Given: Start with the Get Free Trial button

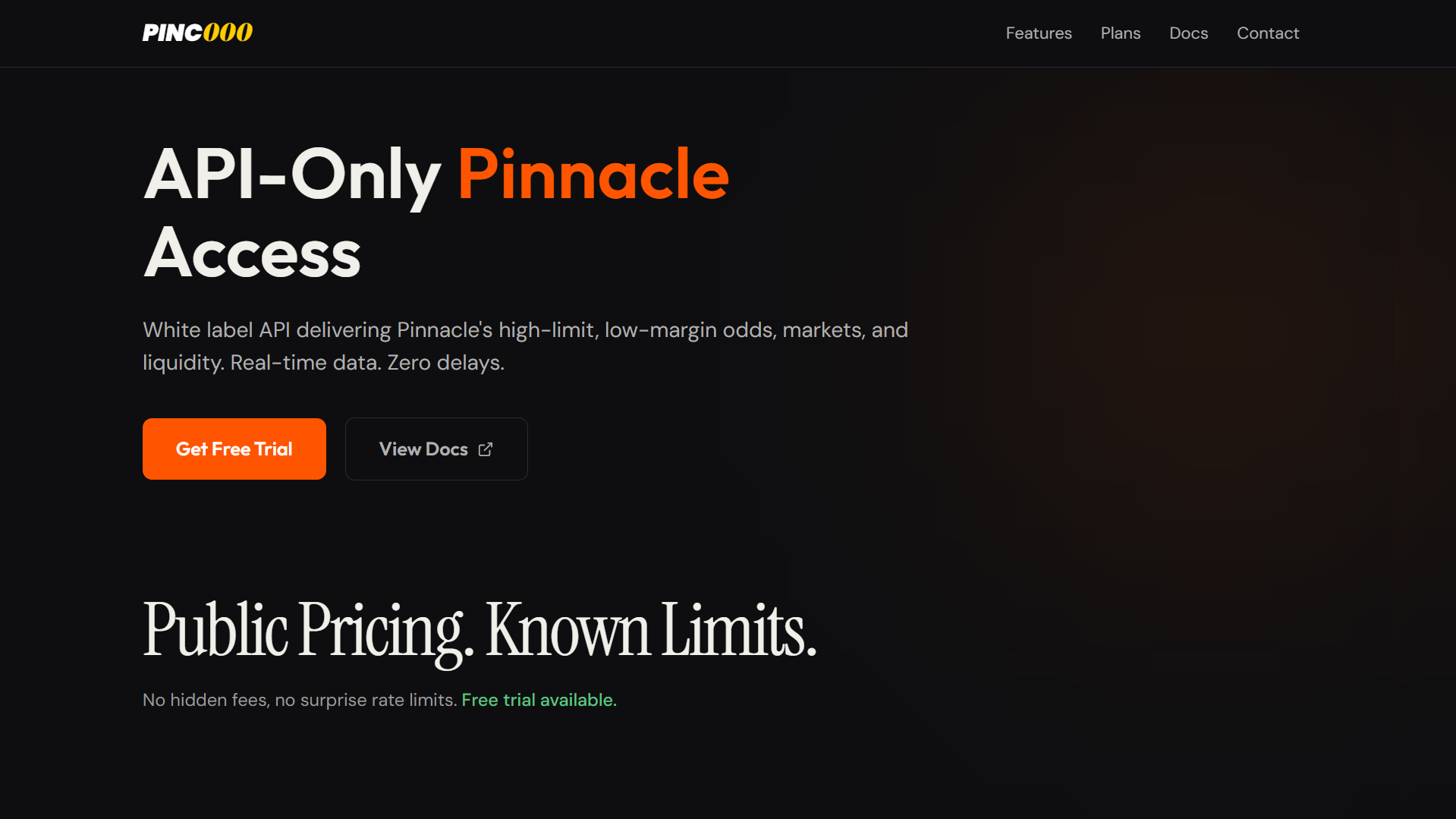Looking at the screenshot, I should [234, 449].
